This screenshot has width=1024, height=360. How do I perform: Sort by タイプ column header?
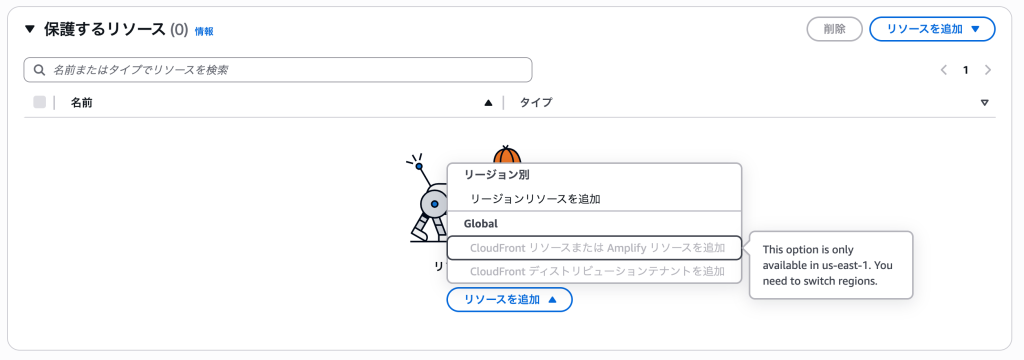click(x=536, y=103)
